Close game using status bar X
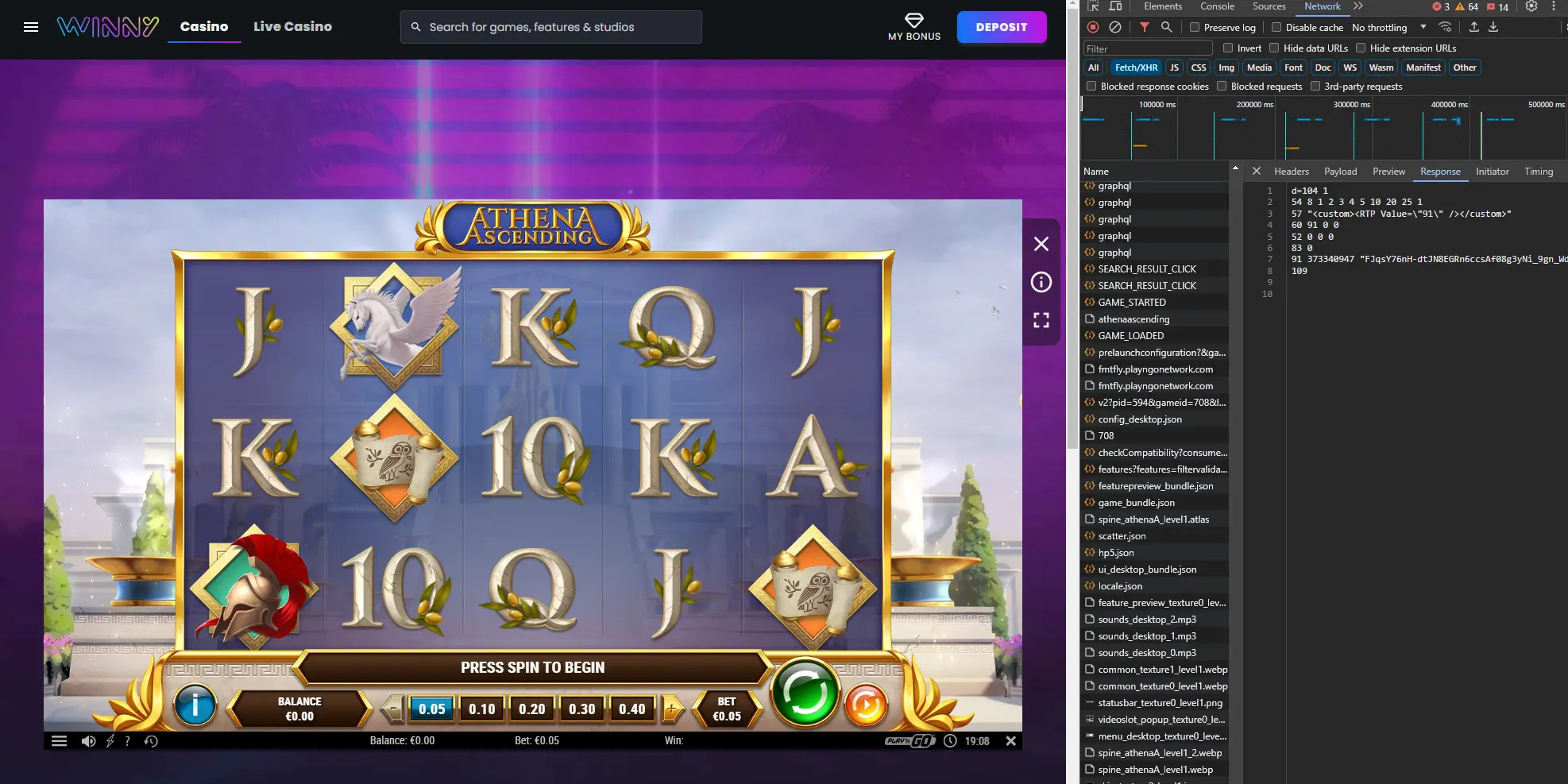The height and width of the screenshot is (784, 1568). [x=1010, y=741]
